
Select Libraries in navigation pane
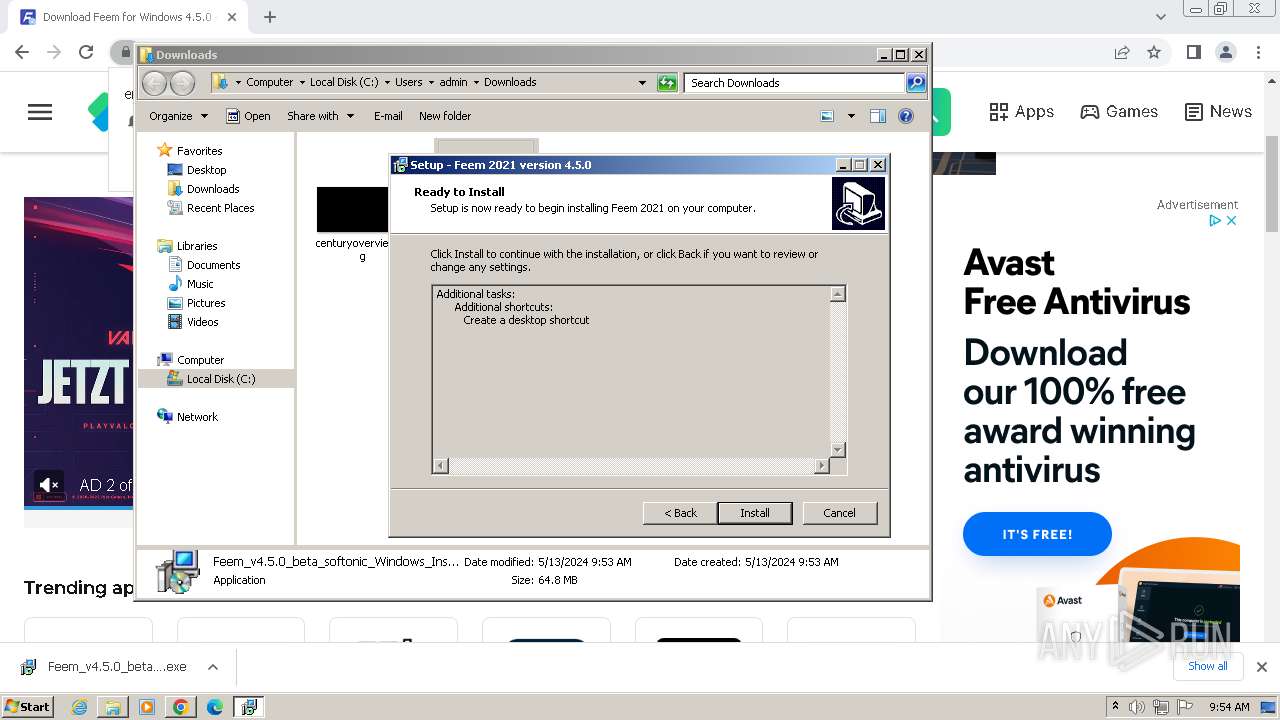click(x=197, y=246)
